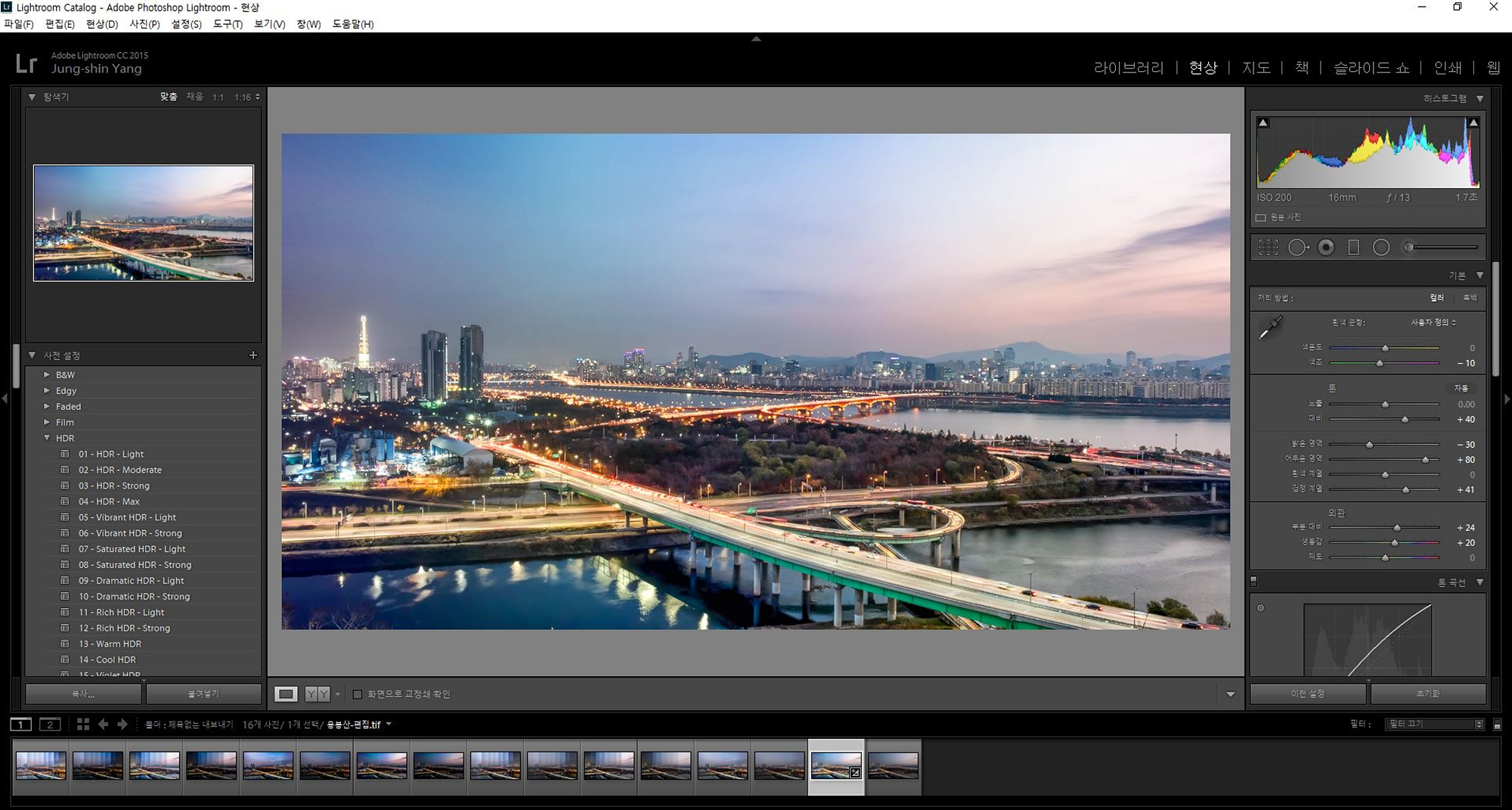
Task: Click the before/after YY view button
Action: (x=317, y=694)
